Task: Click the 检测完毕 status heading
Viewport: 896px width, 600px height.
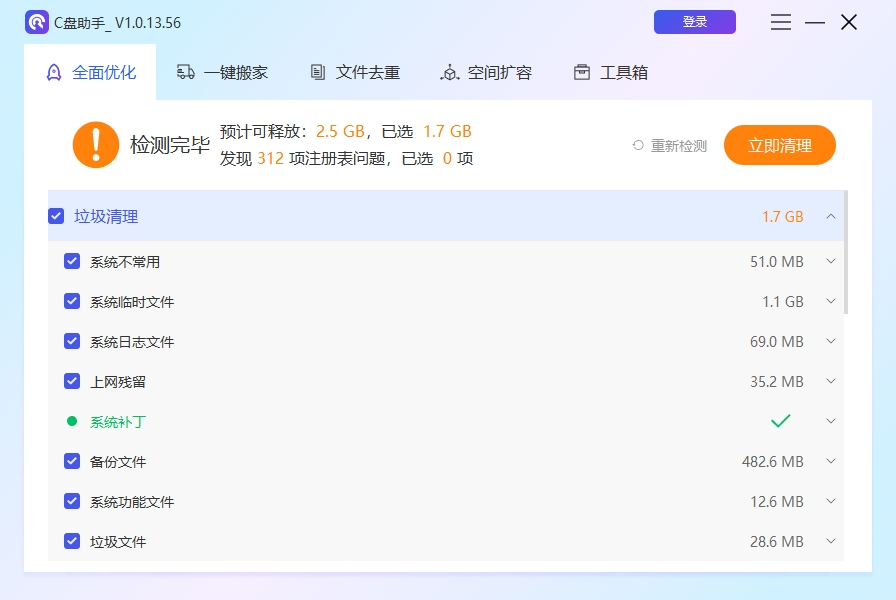Action: 170,145
